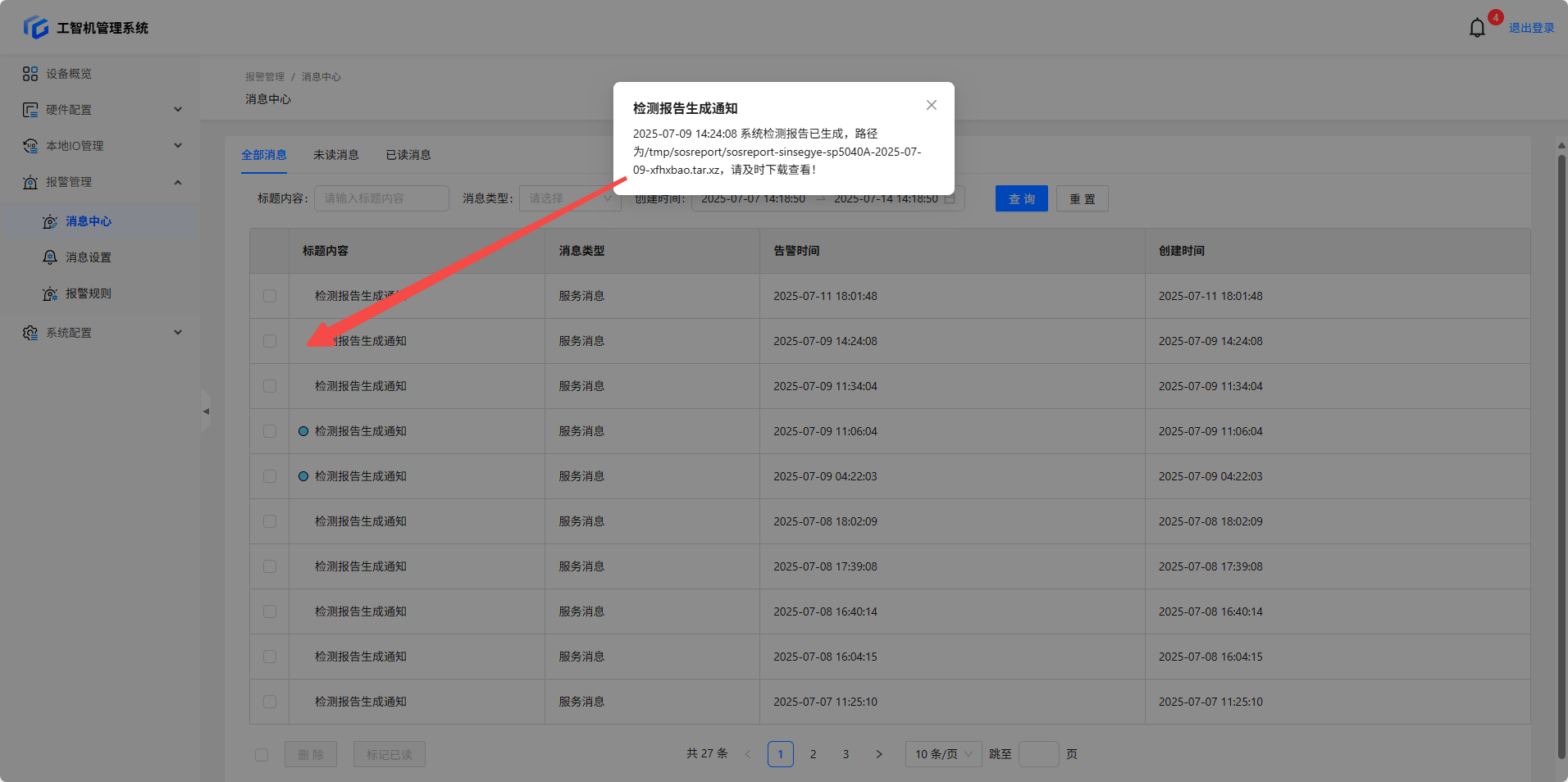
Task: Click the 本地IO管理 sidebar icon
Action: point(30,146)
